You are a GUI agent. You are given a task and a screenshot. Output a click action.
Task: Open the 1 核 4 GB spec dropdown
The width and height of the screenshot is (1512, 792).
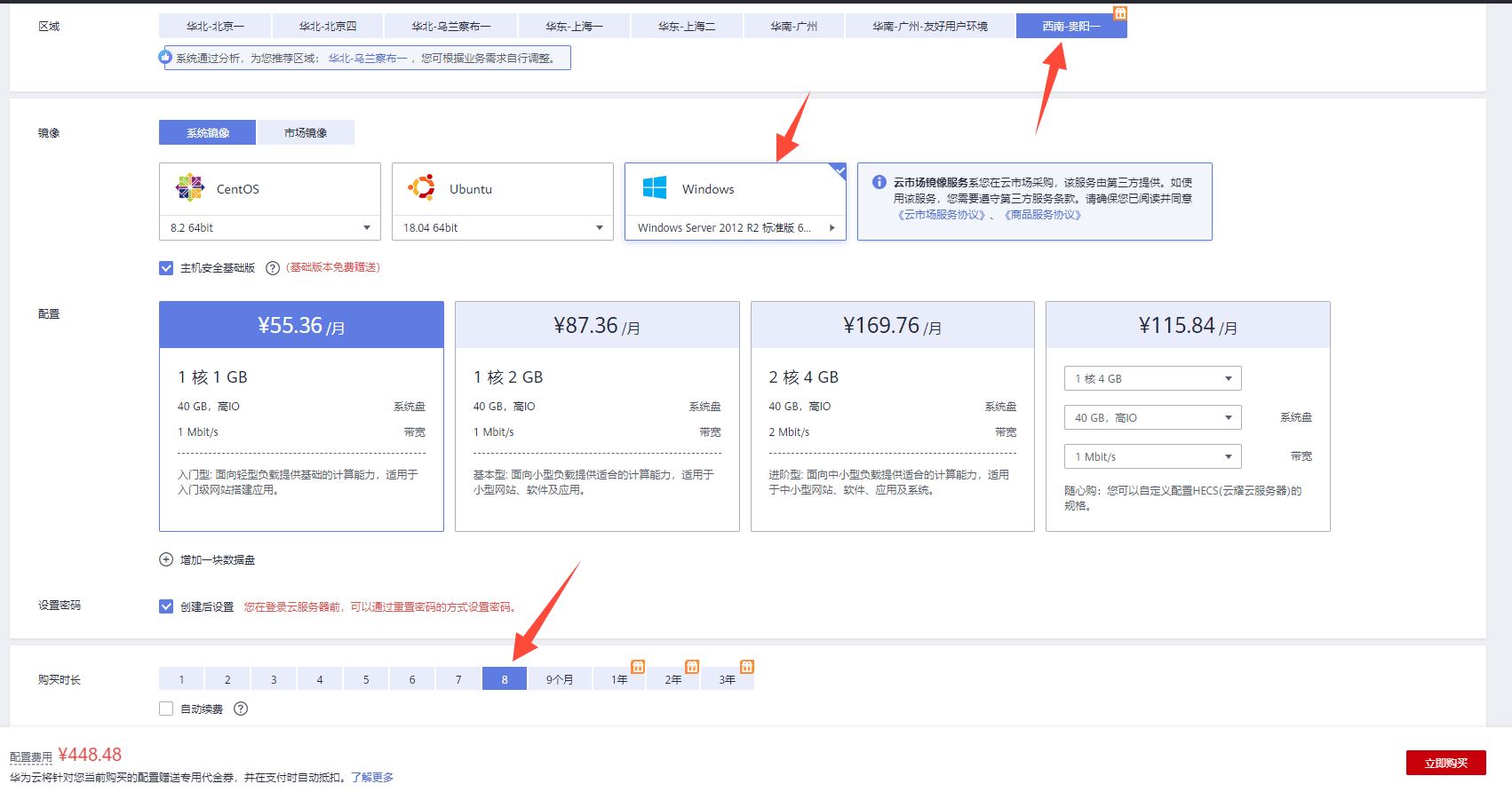point(1152,378)
